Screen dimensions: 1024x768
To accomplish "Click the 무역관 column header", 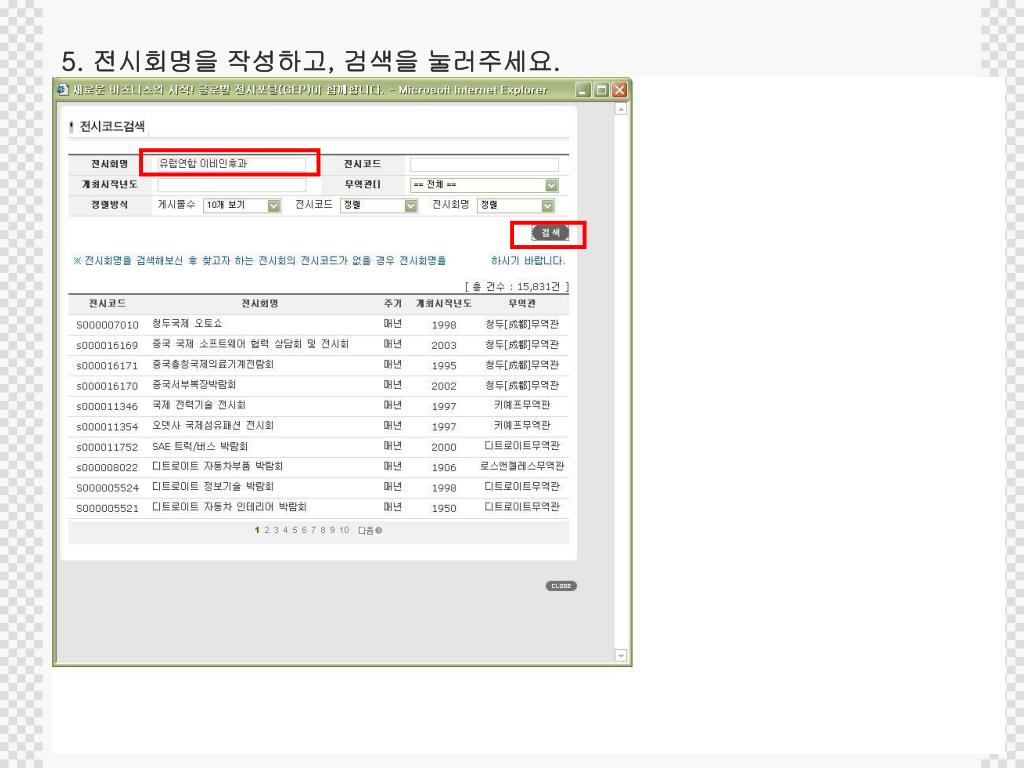I will [522, 304].
